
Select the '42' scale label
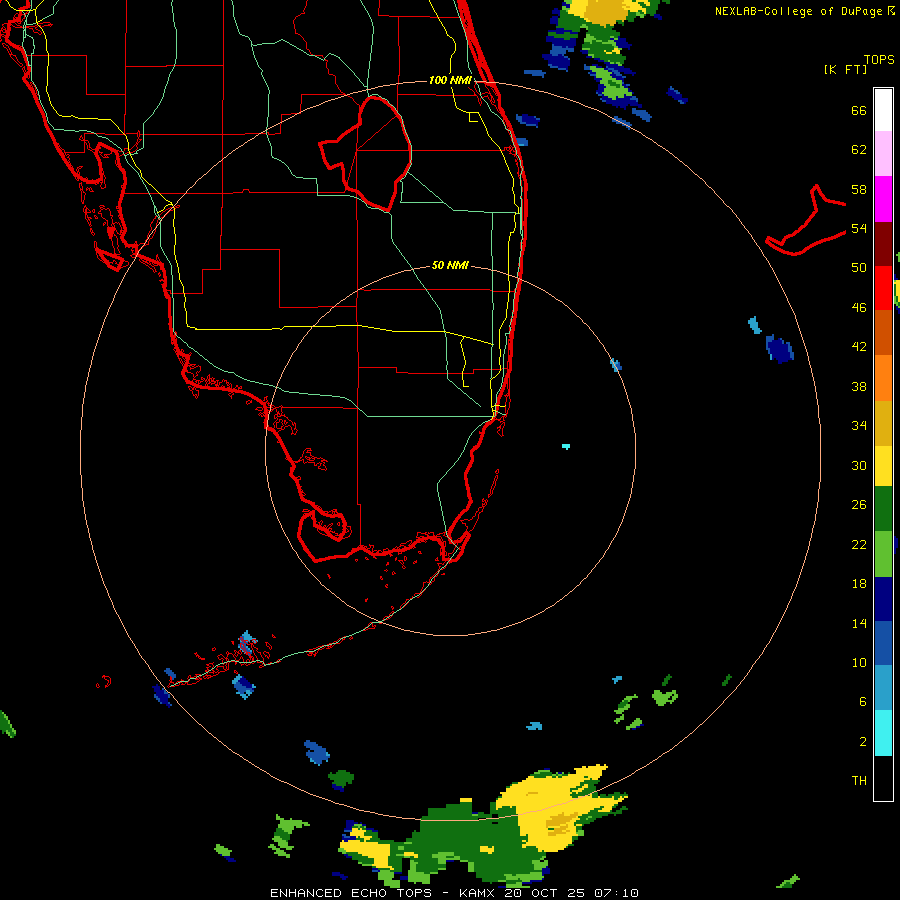point(859,347)
